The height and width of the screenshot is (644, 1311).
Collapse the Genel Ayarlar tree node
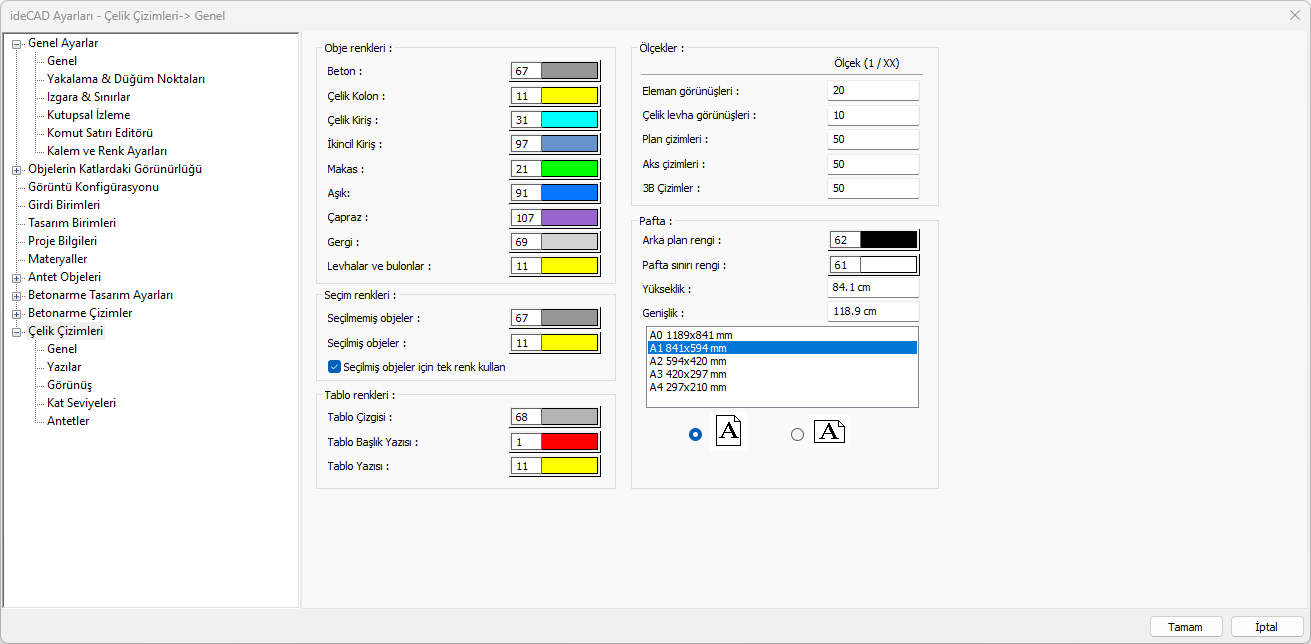(x=16, y=43)
